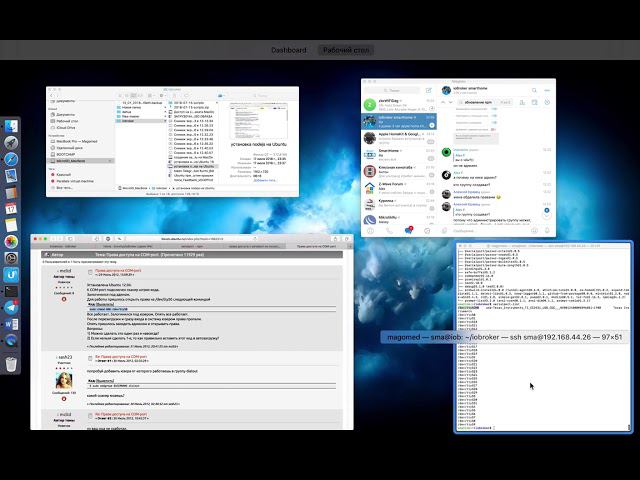
Task: Open the blue U app in Dock
Action: point(11,275)
